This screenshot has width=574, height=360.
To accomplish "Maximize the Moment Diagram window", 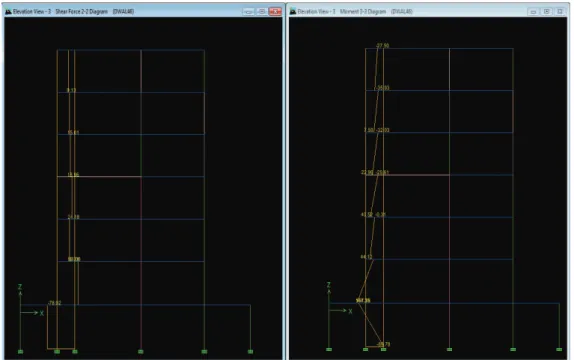I will point(547,12).
